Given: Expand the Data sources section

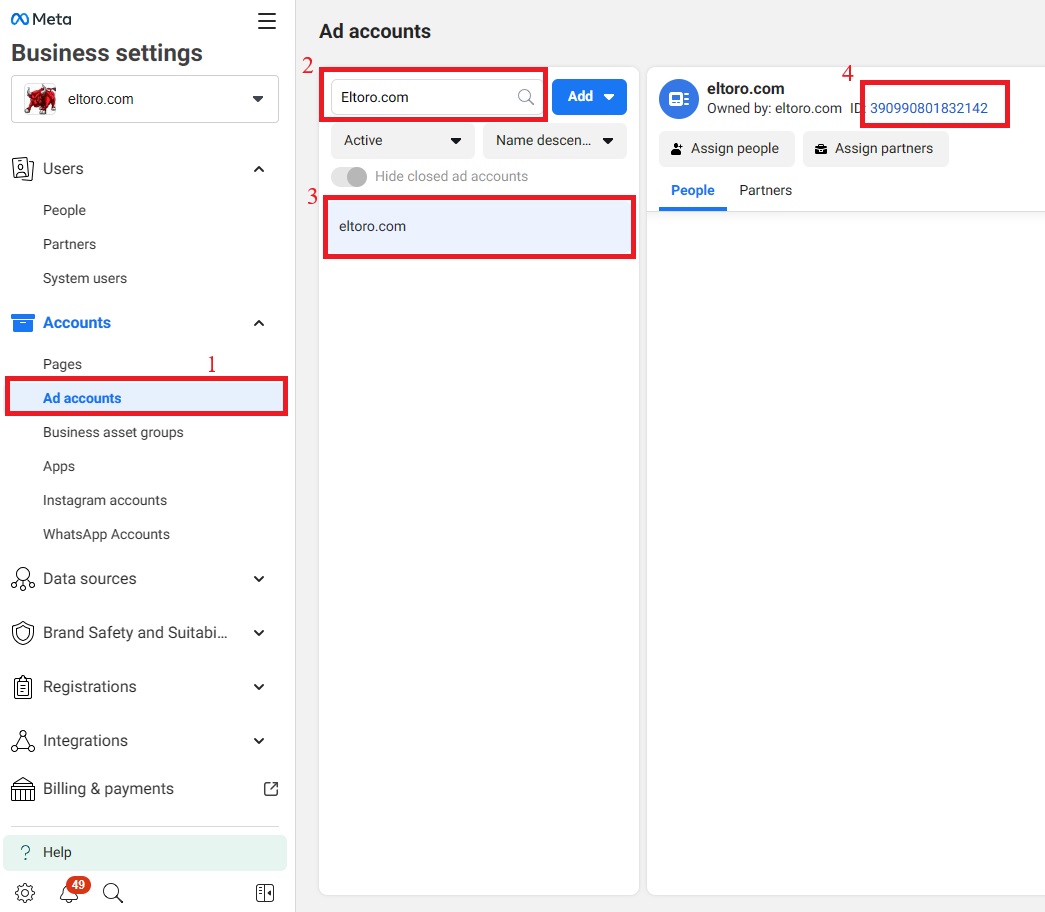Looking at the screenshot, I should pos(259,579).
